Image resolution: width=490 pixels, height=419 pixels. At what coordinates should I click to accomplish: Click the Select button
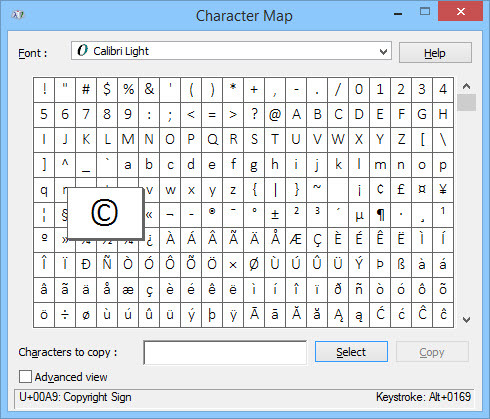pyautogui.click(x=351, y=352)
